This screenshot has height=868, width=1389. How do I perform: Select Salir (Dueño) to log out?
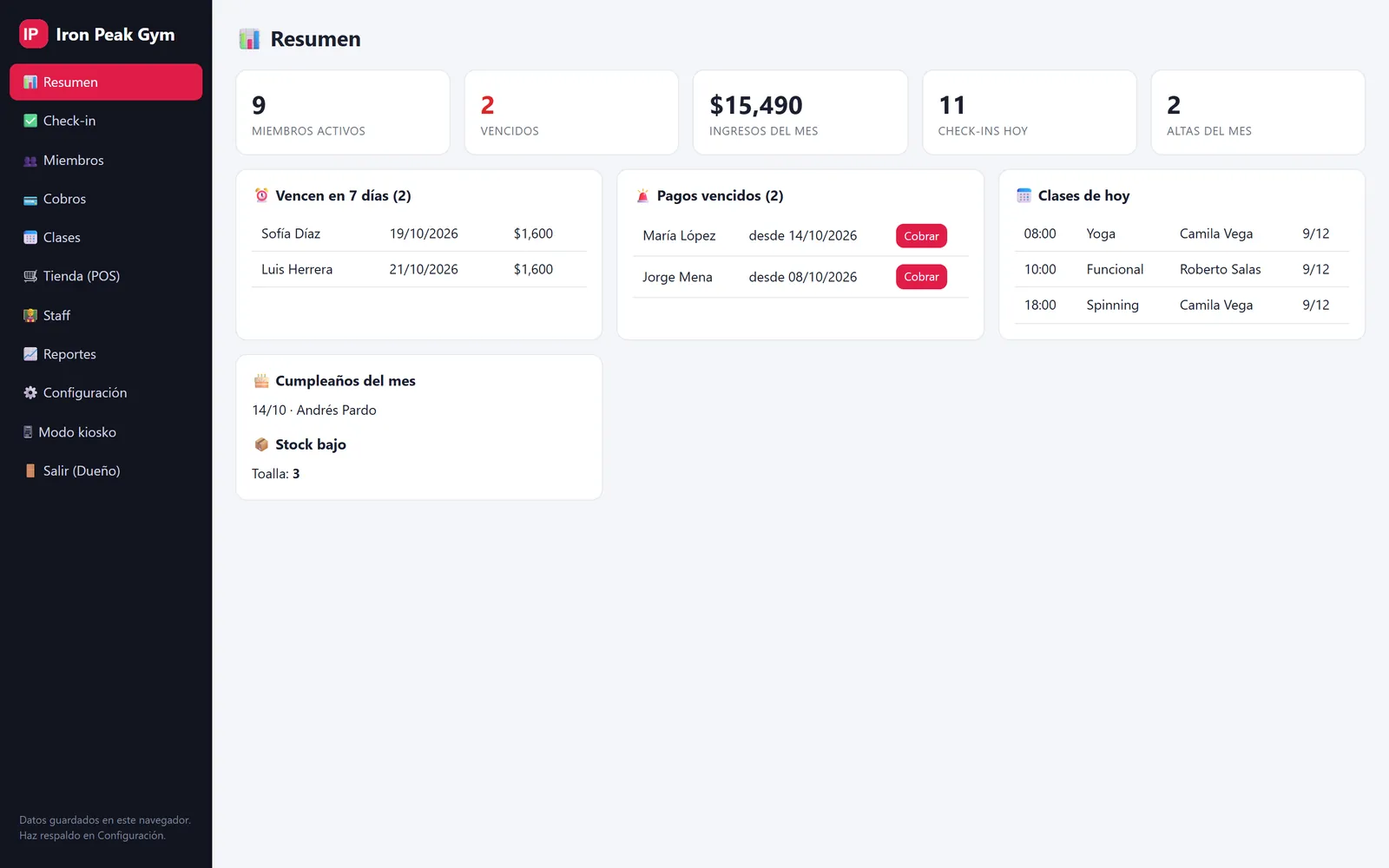106,470
